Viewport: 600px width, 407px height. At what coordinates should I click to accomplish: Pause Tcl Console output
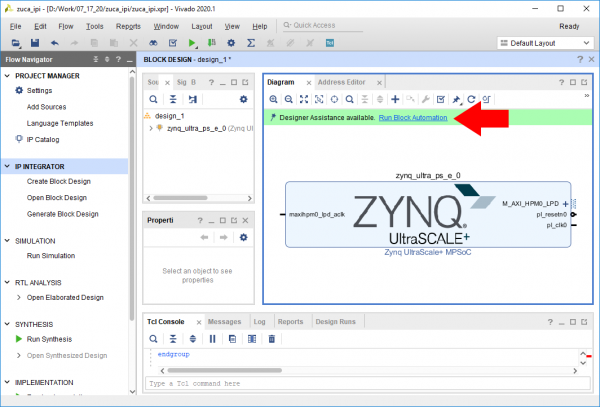coord(212,339)
